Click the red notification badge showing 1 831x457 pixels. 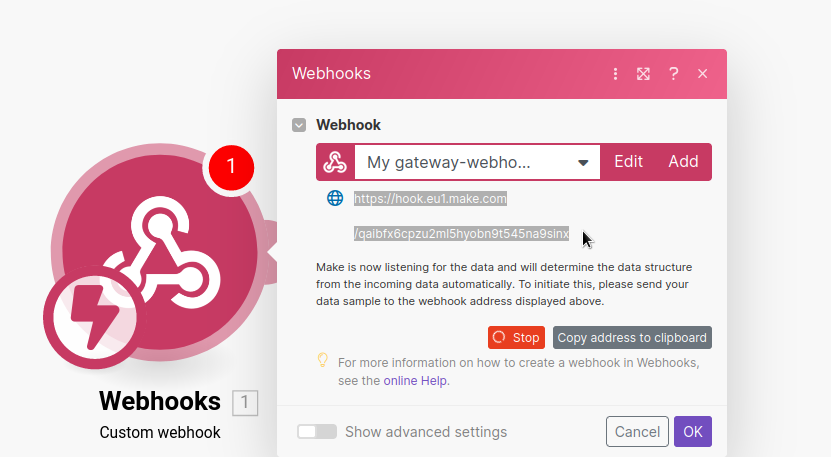(231, 167)
